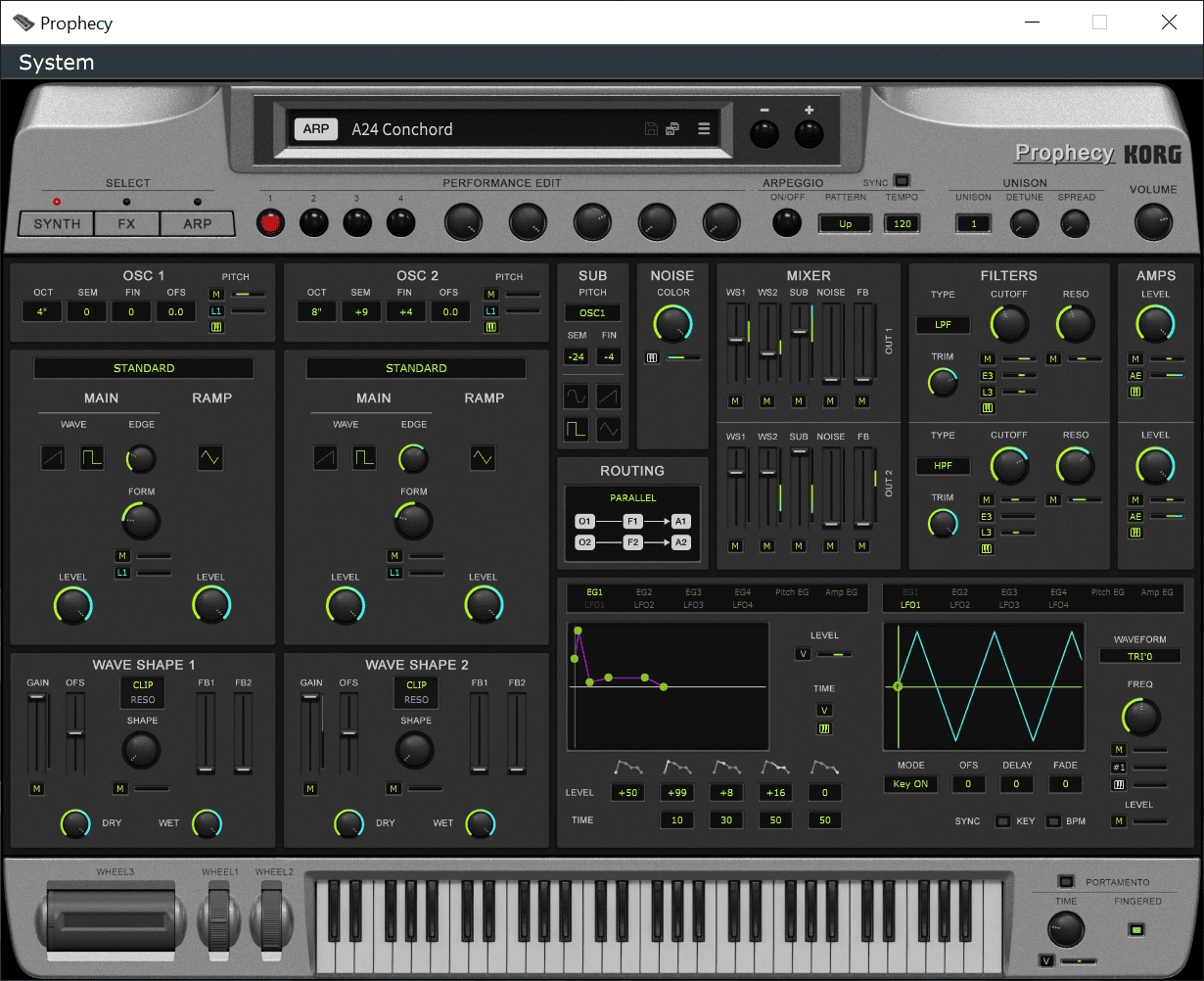The width and height of the screenshot is (1204, 981).
Task: Toggle the arpeggio SYNC switch
Action: pyautogui.click(x=902, y=181)
